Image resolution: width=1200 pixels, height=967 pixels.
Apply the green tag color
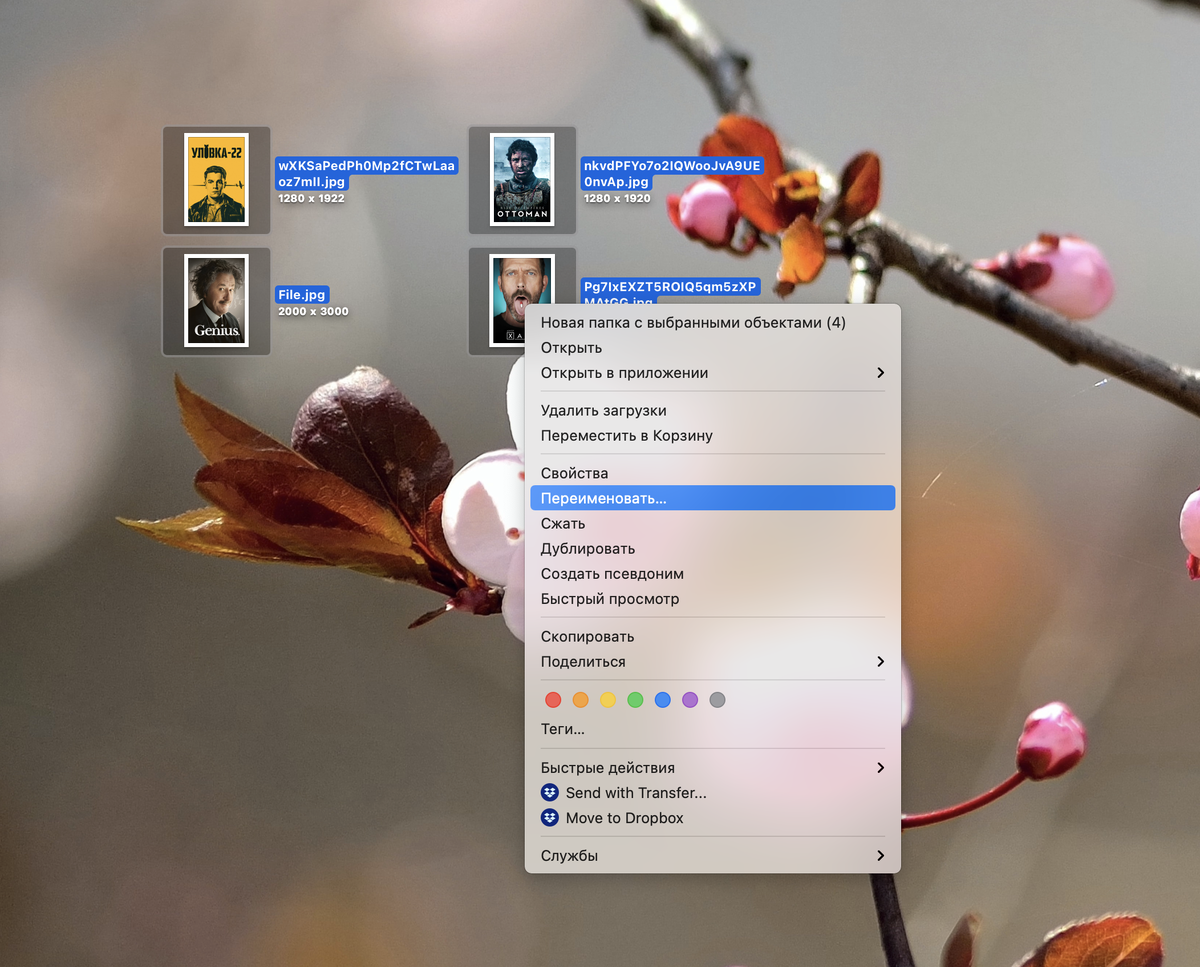[x=635, y=700]
